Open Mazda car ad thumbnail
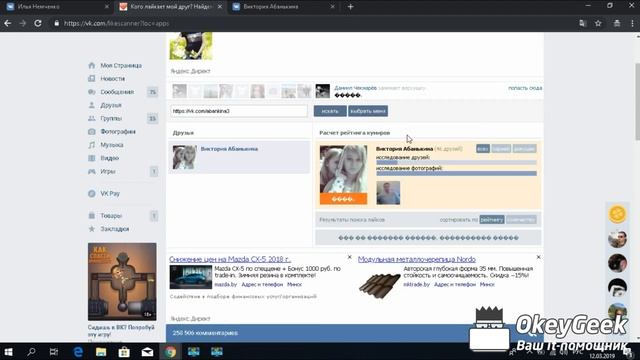 pyautogui.click(x=191, y=277)
